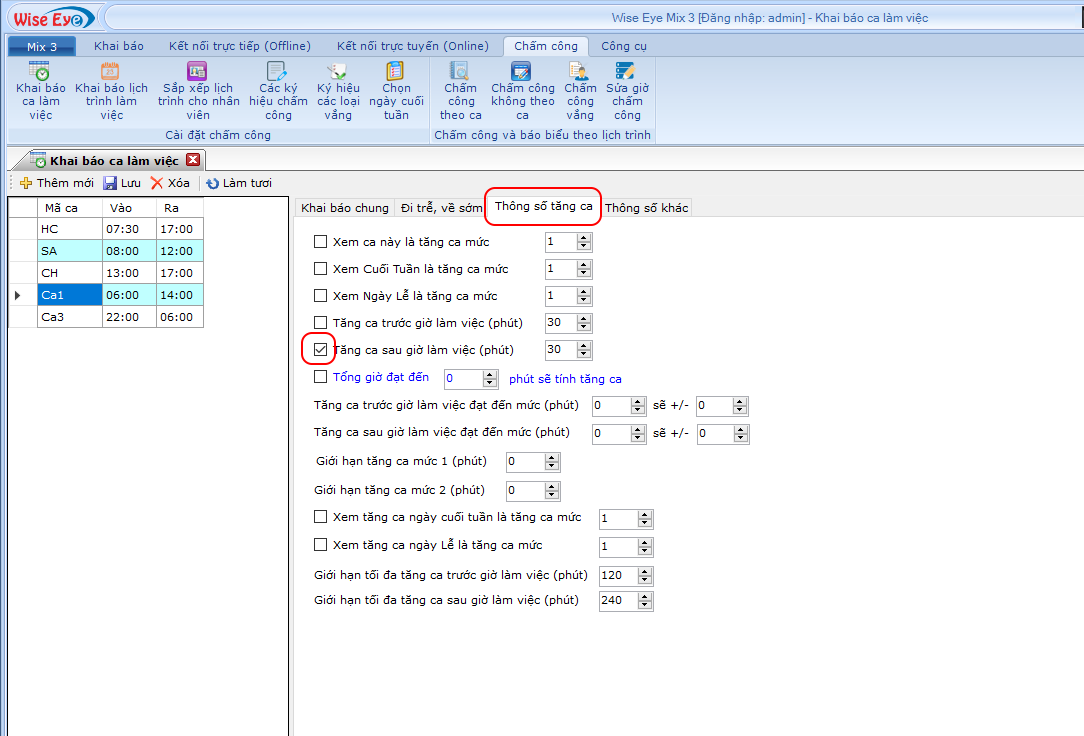Click Các ký hiệu chấm công icon
Image resolution: width=1084 pixels, height=736 pixels.
point(278,72)
